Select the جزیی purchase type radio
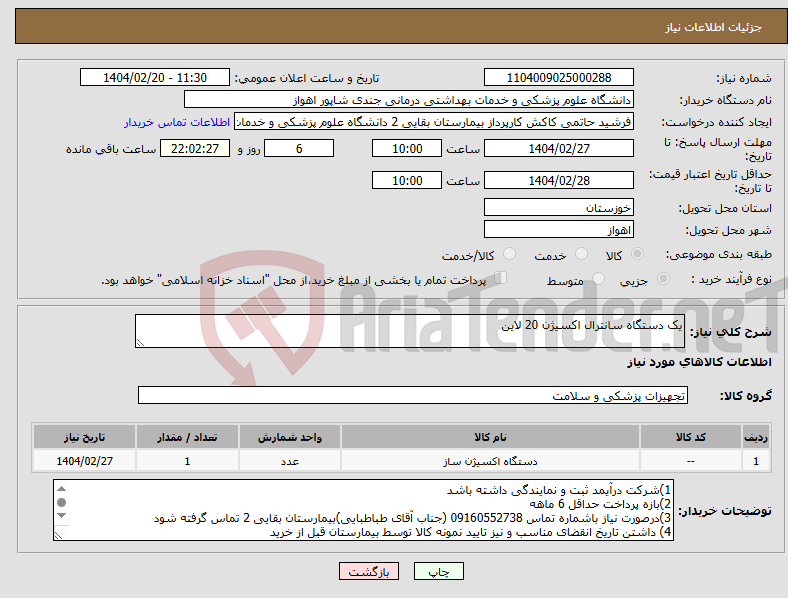Screen dimensions: 788x598 [663, 278]
